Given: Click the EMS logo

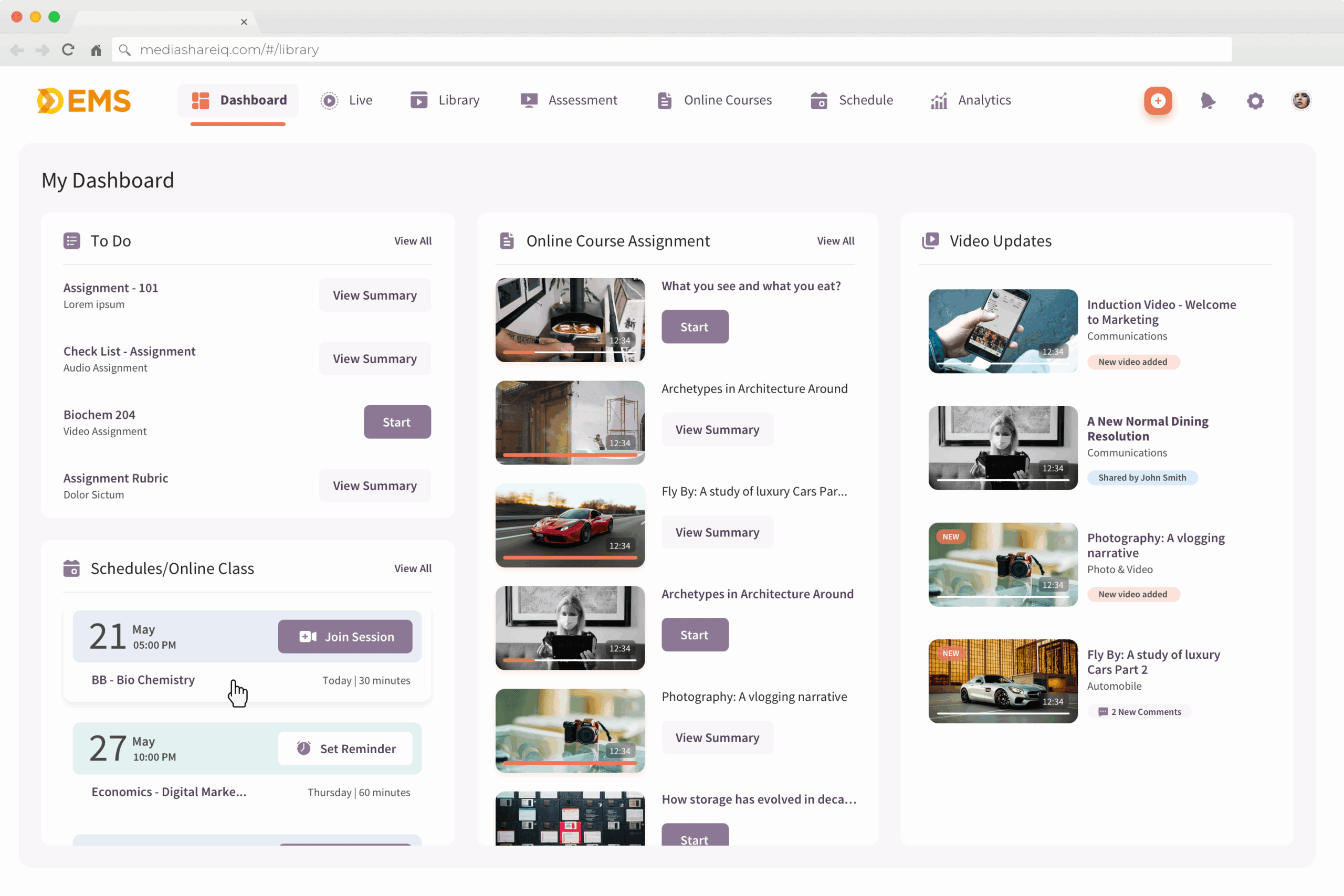Looking at the screenshot, I should (84, 101).
